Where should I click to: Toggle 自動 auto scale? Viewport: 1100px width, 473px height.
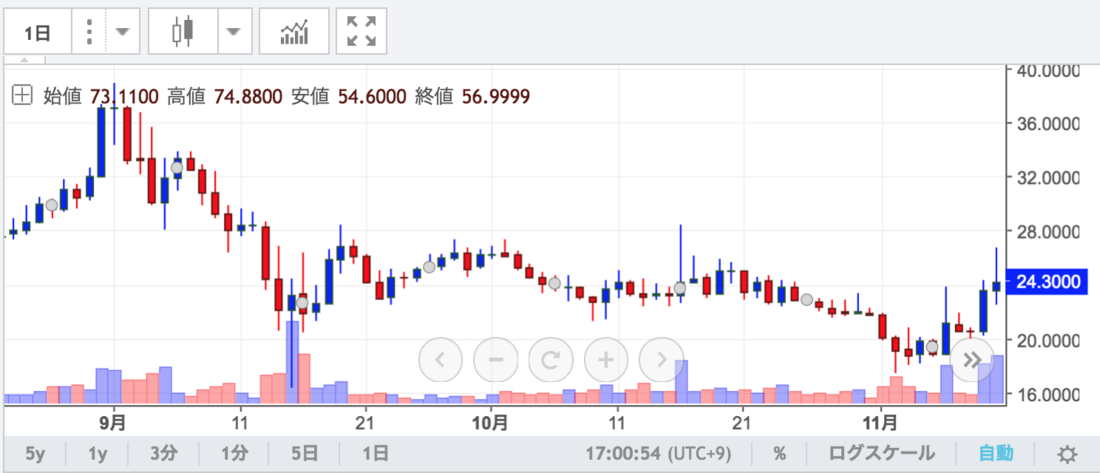coord(995,454)
